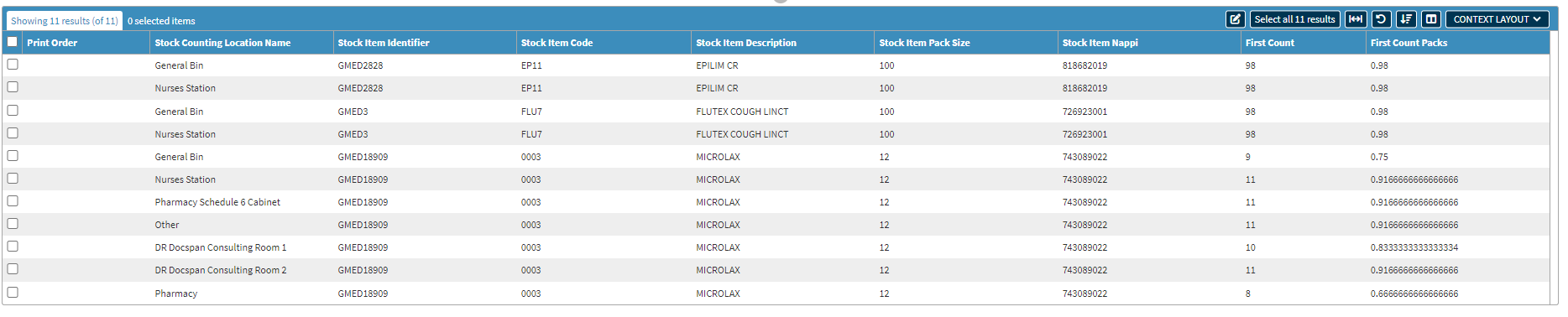Image resolution: width=1568 pixels, height=317 pixels.
Task: Check the Pharmacy Schedule 6 Cabinet row
Action: pos(13,201)
